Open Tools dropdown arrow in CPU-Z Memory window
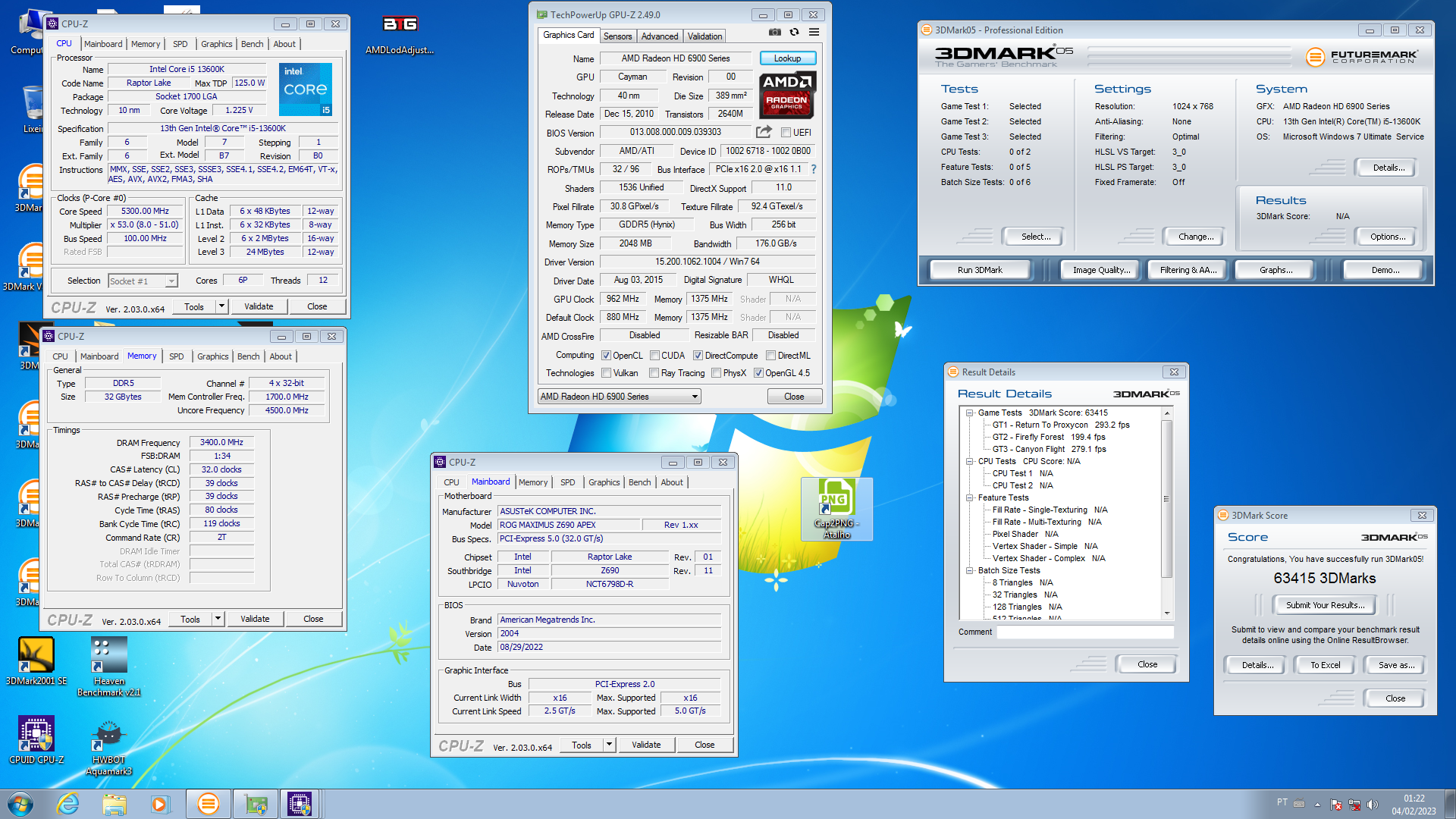Screen dimensions: 1456x819 click(218, 619)
